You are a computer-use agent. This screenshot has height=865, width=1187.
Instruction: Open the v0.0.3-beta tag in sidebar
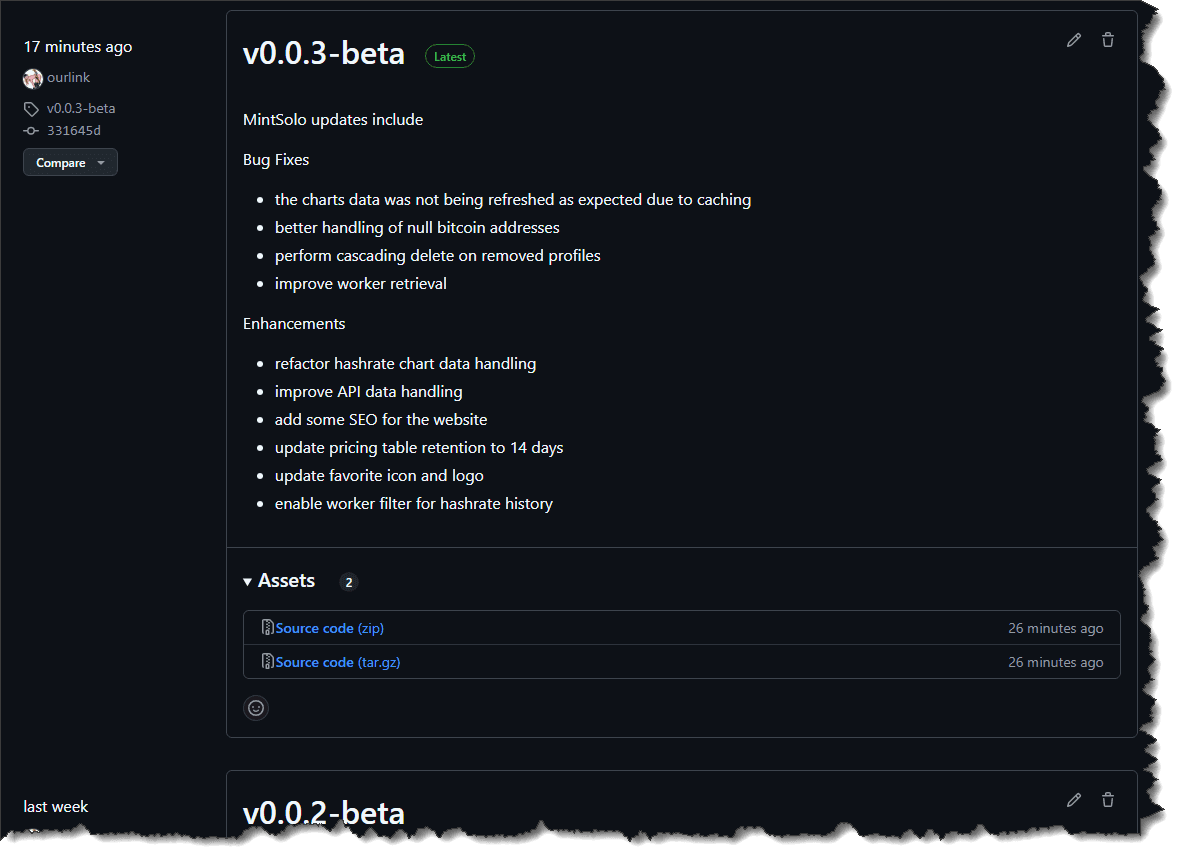tap(80, 109)
